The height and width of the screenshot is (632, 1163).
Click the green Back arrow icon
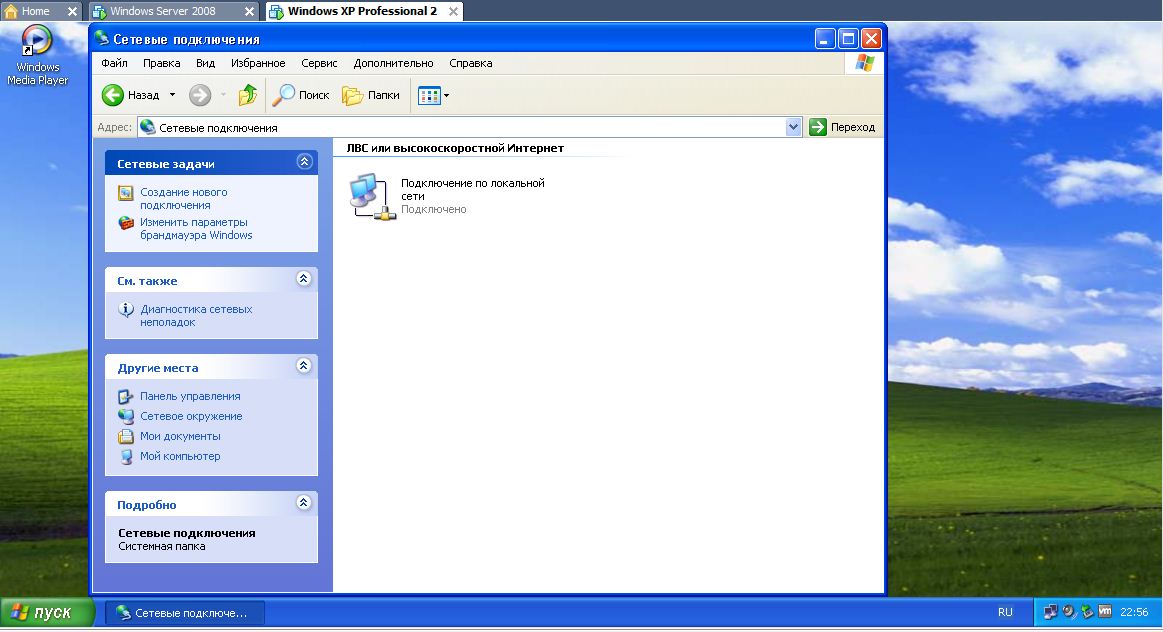113,95
